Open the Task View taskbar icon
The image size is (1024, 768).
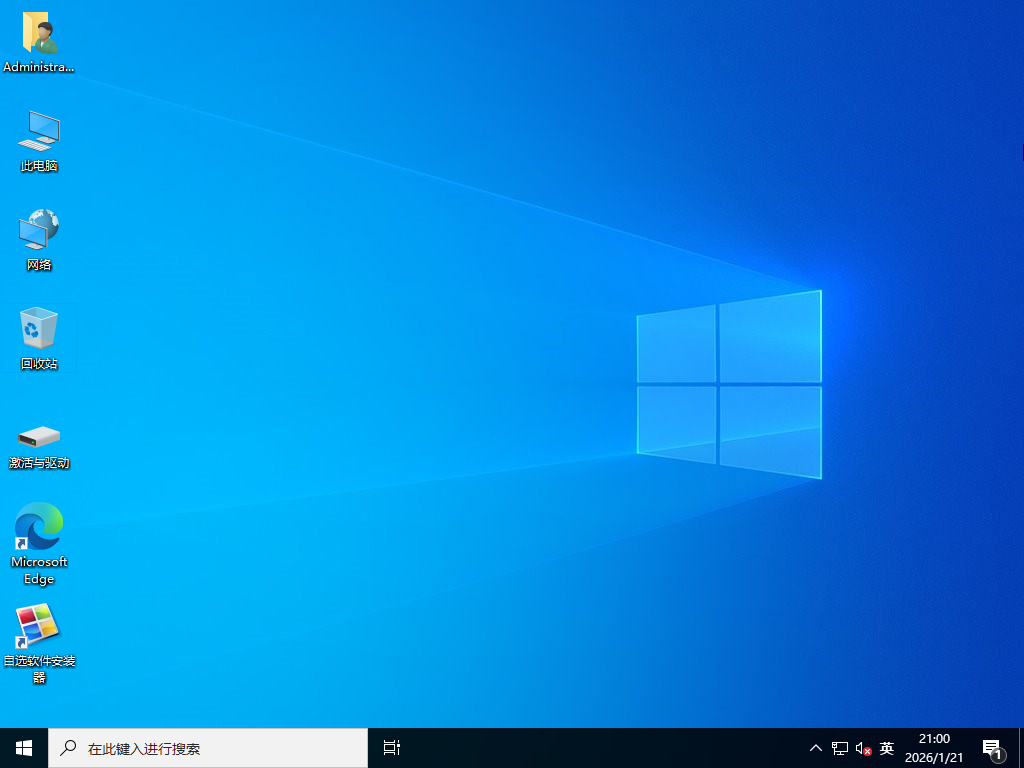[x=392, y=748]
